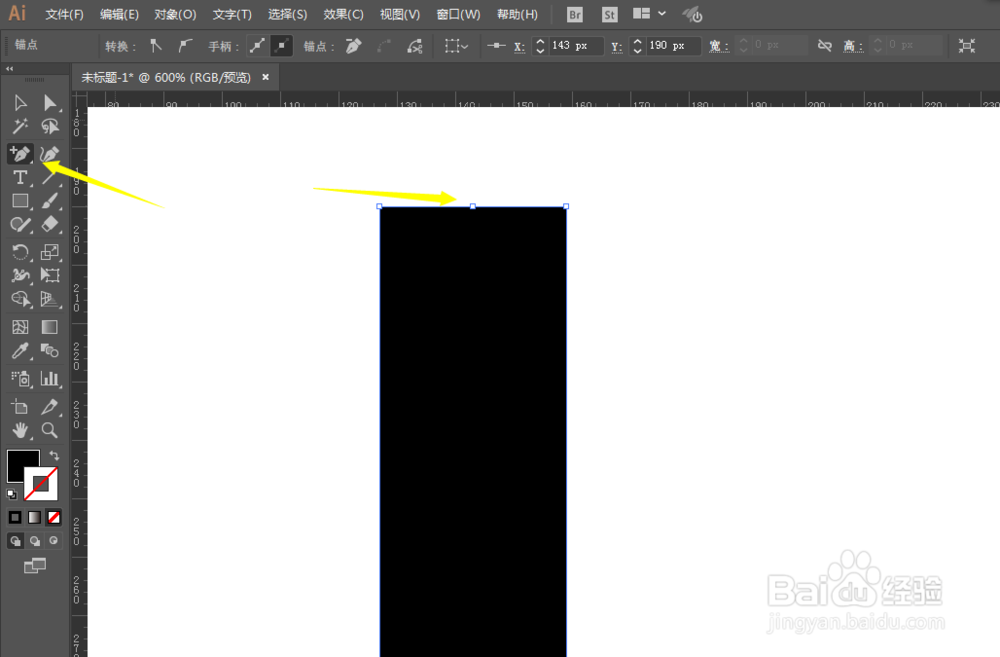Viewport: 1000px width, 657px height.
Task: Activate the Zoom tool
Action: click(x=50, y=430)
